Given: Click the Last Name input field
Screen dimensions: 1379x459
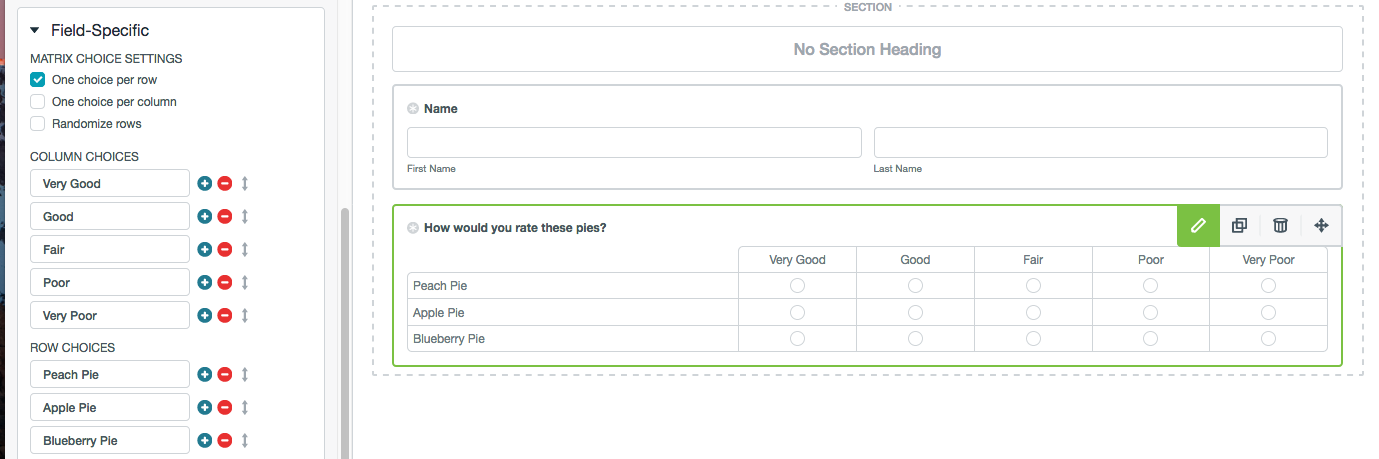Looking at the screenshot, I should pos(1100,142).
